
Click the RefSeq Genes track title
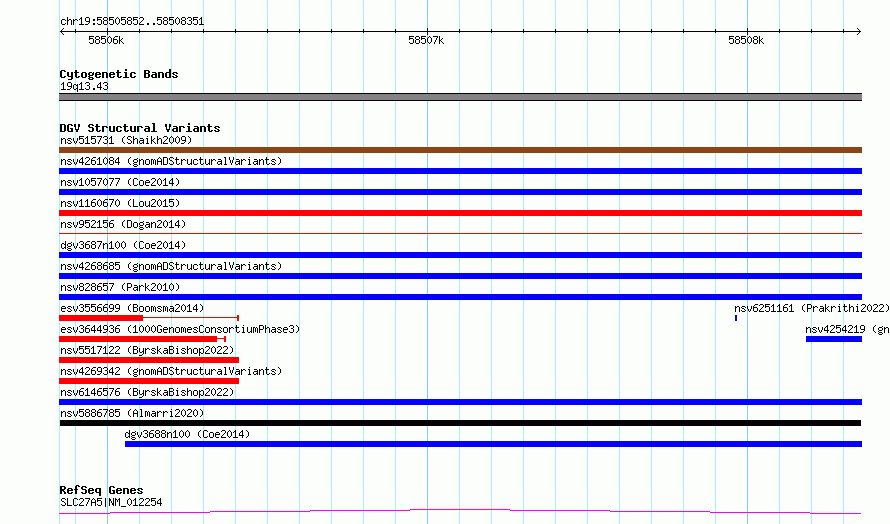(x=101, y=490)
